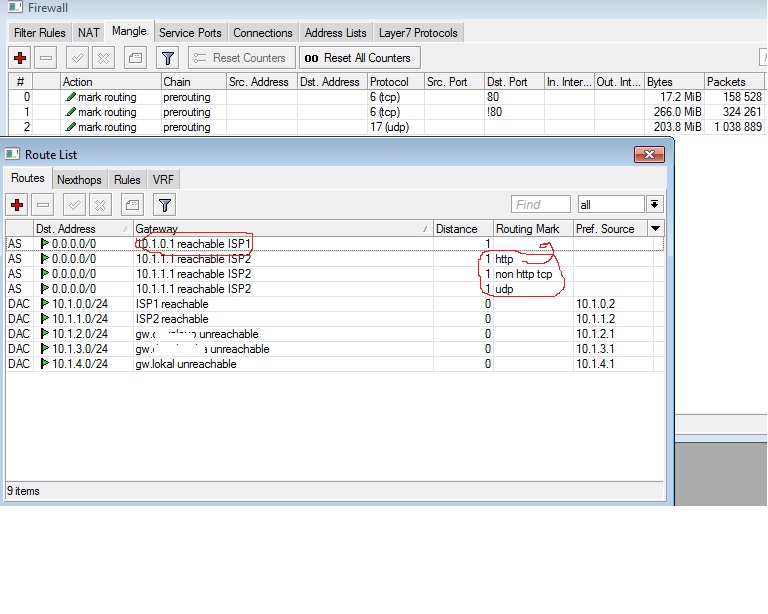The image size is (768, 614).
Task: Open Service Ports tab
Action: click(190, 33)
